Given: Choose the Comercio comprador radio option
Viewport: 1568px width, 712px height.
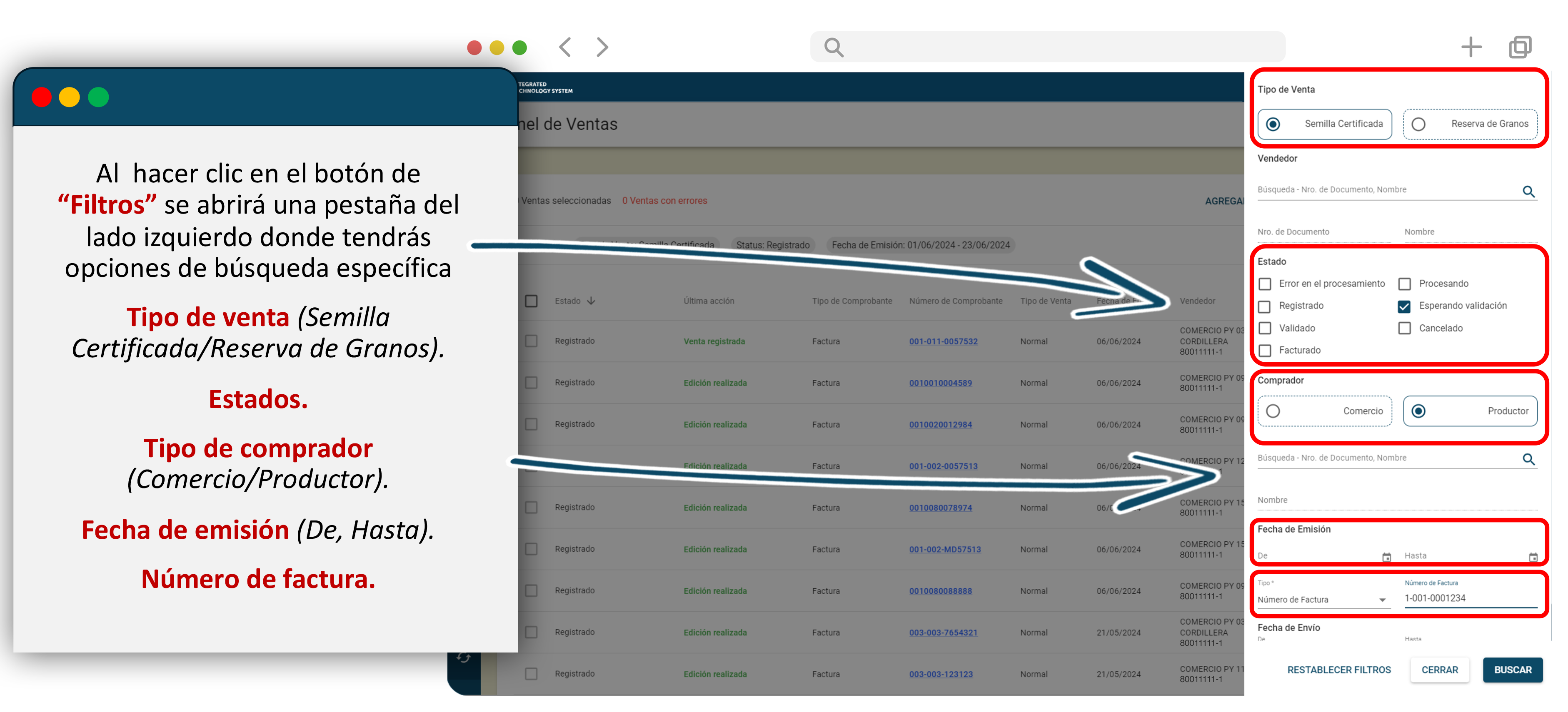Looking at the screenshot, I should pyautogui.click(x=1273, y=411).
